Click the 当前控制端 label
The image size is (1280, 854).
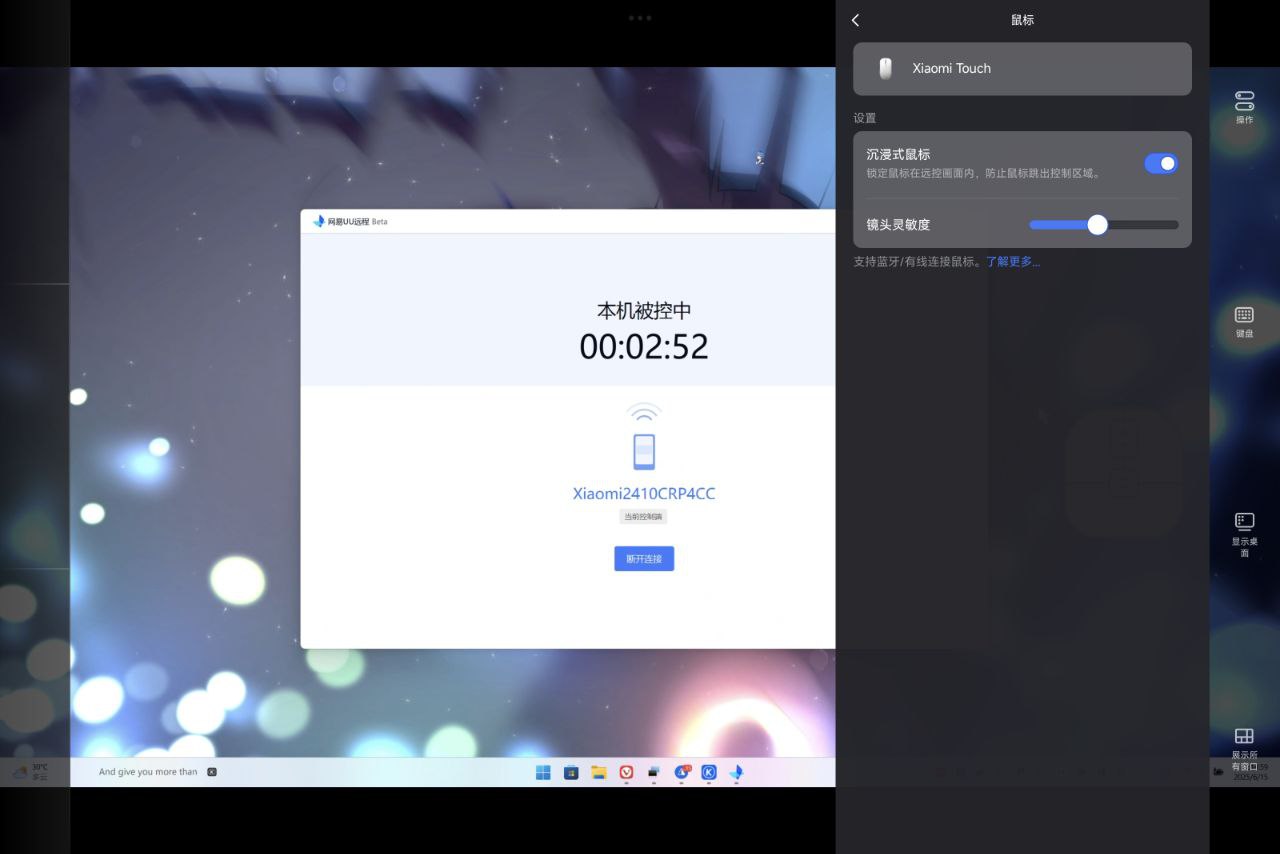pos(644,517)
